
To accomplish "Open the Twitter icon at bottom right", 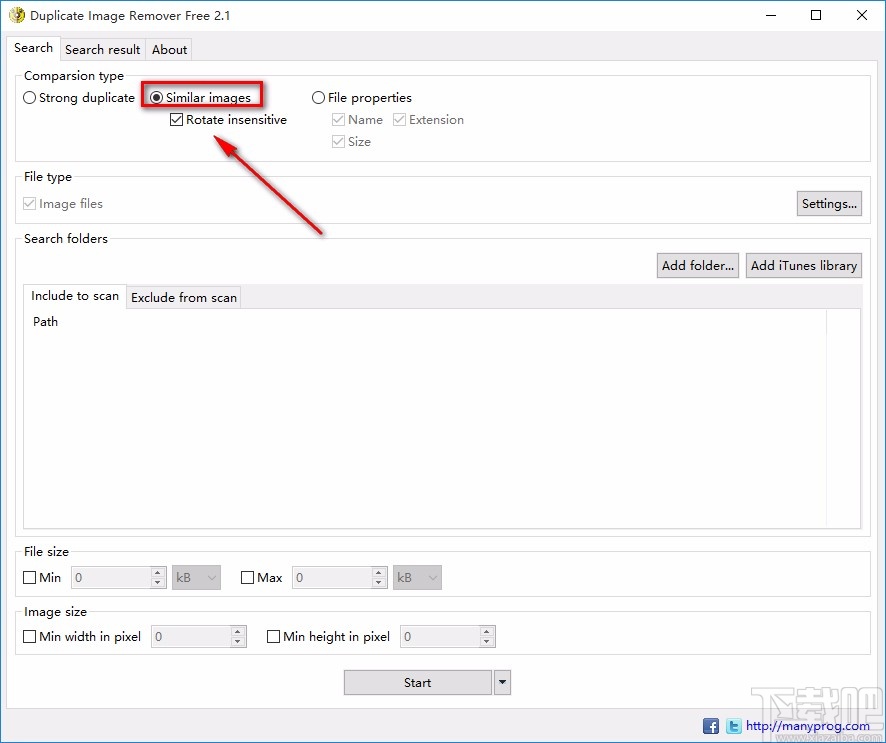I will point(733,725).
